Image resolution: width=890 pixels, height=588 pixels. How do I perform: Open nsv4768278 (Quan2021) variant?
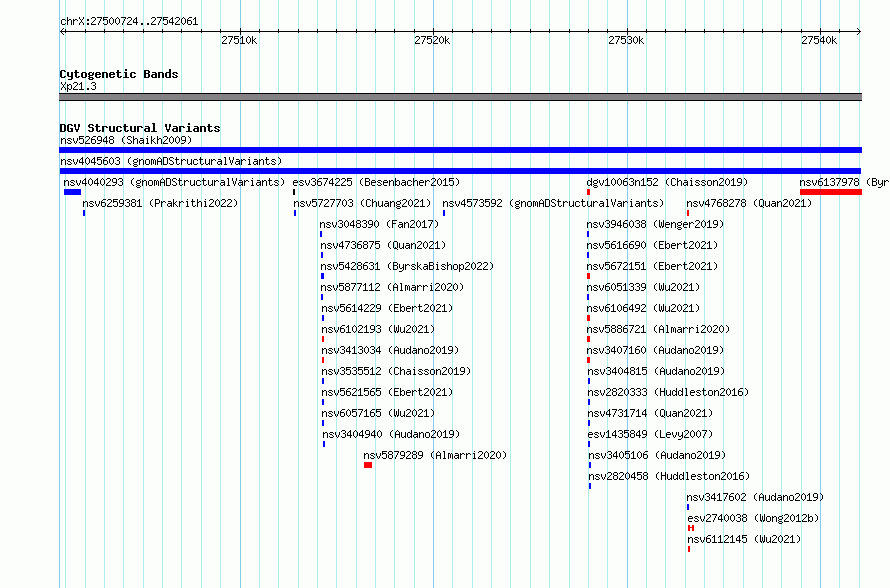[x=749, y=203]
